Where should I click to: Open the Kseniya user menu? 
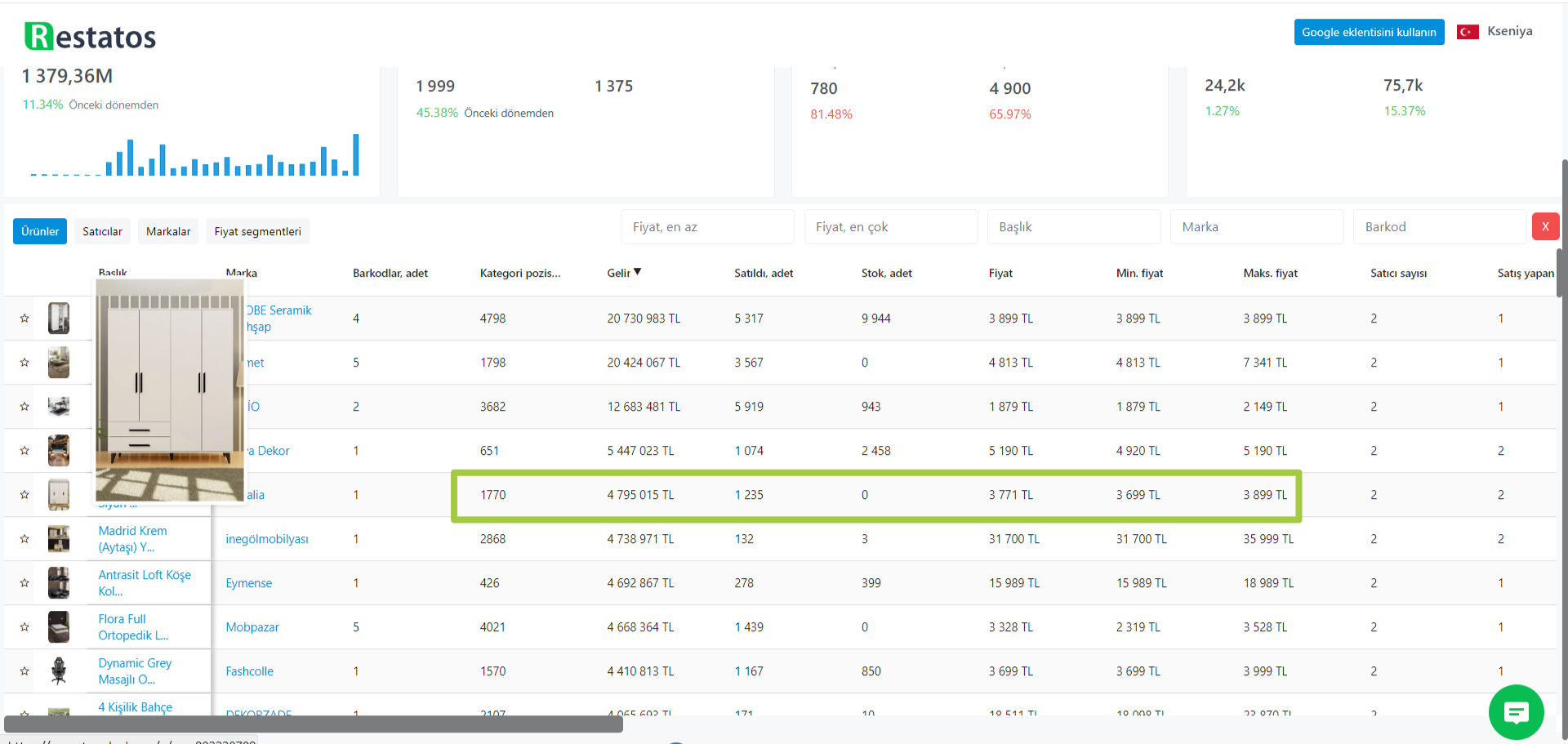(x=1509, y=31)
